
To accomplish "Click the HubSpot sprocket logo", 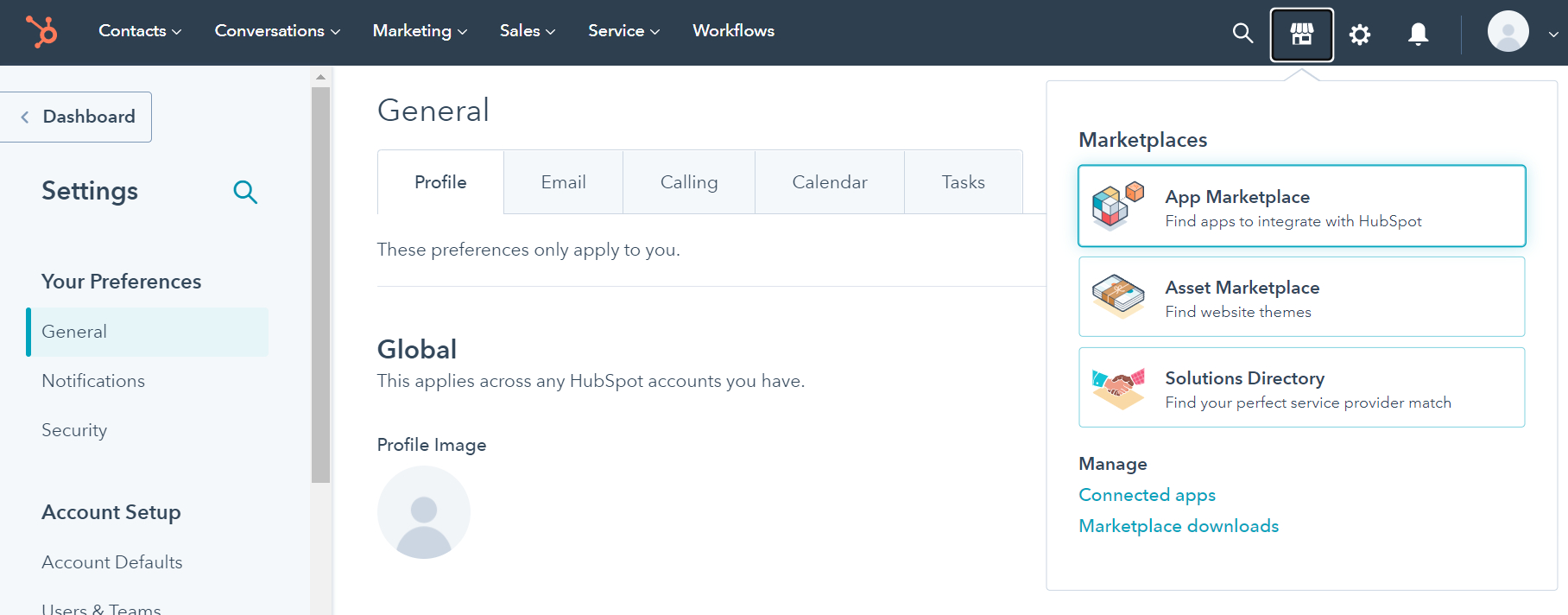I will coord(41,32).
